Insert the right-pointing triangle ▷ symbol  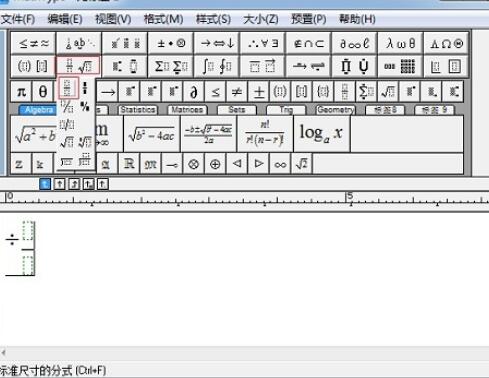pos(258,164)
